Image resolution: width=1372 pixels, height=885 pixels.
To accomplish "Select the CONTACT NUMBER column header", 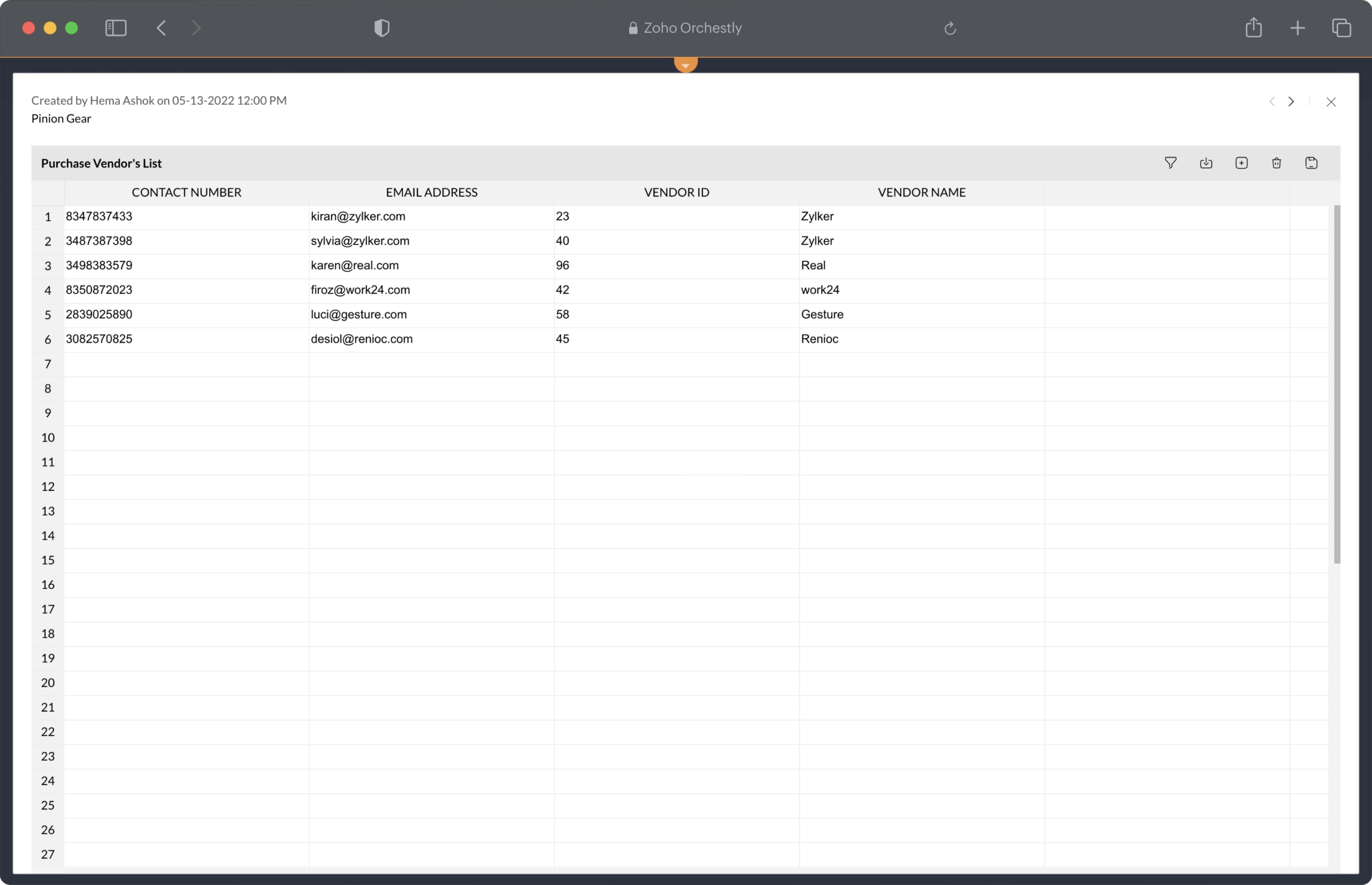I will (187, 193).
